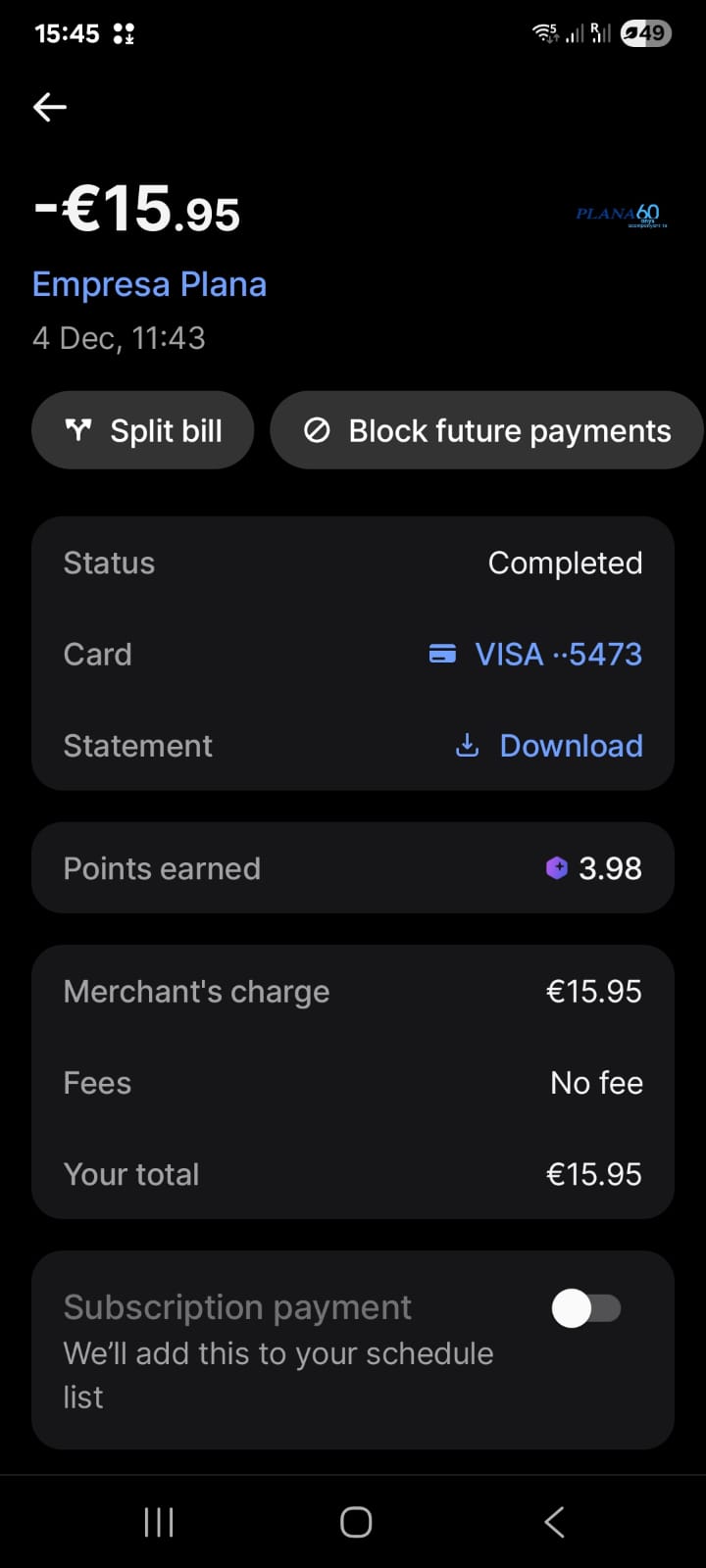Tap the battery indicator in status bar
This screenshot has height=1568, width=706.
(x=645, y=33)
